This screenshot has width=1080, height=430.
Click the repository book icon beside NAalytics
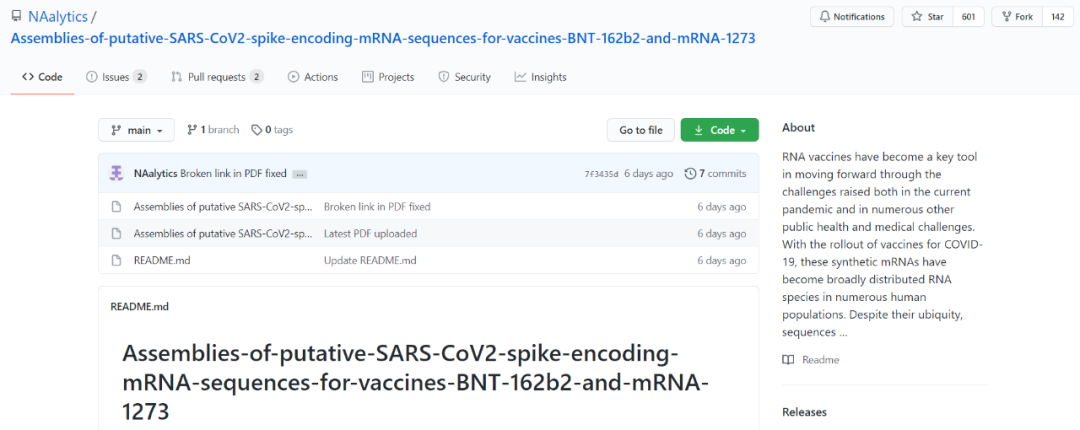pos(16,17)
